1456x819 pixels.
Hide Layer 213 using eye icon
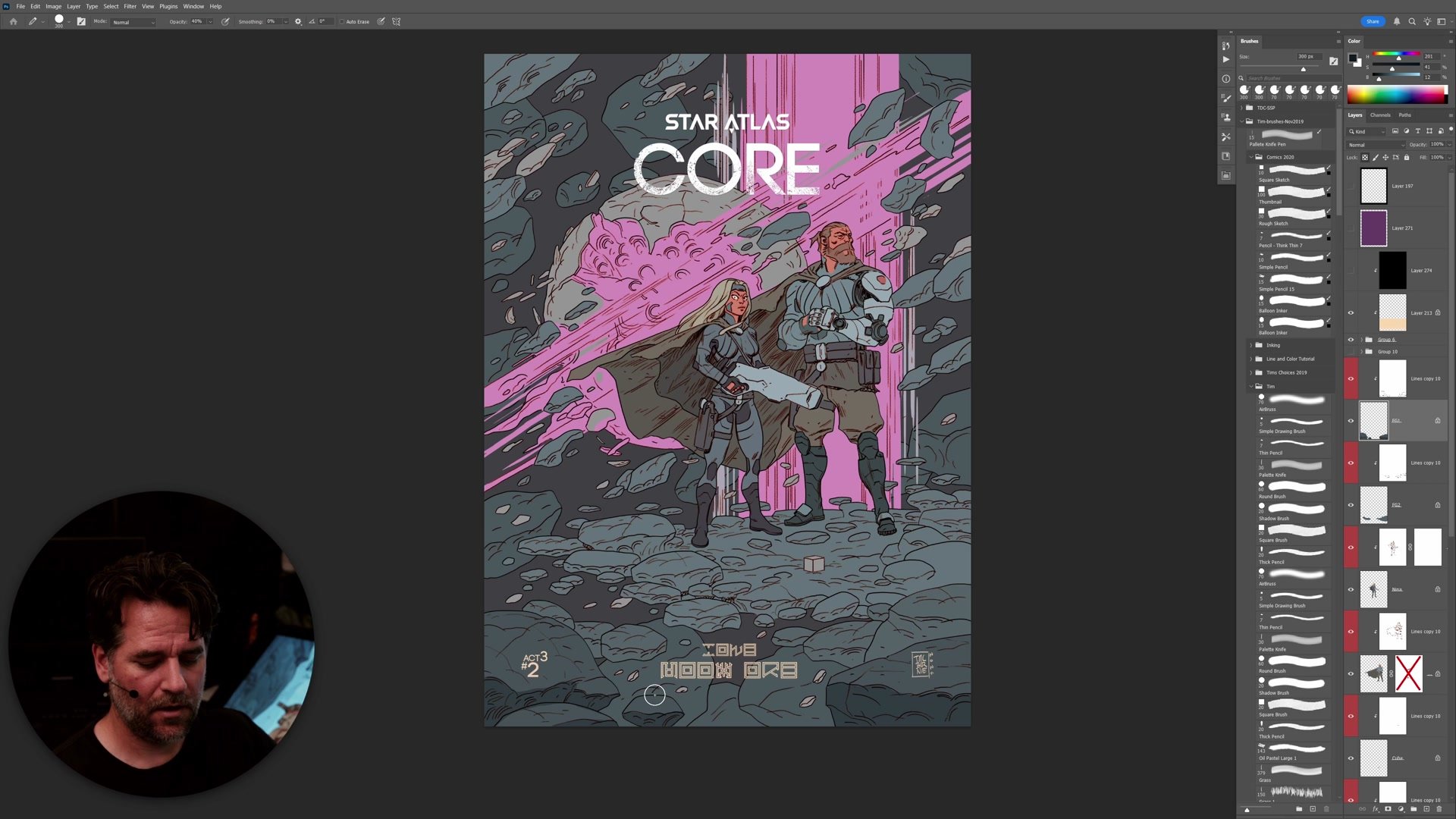(x=1351, y=312)
